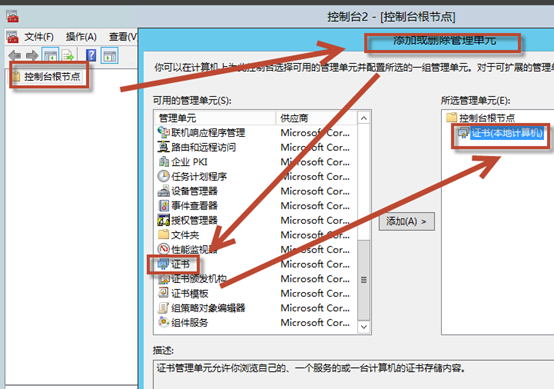
Task: Select the 设备管理器 snap-in icon
Action: [x=163, y=191]
